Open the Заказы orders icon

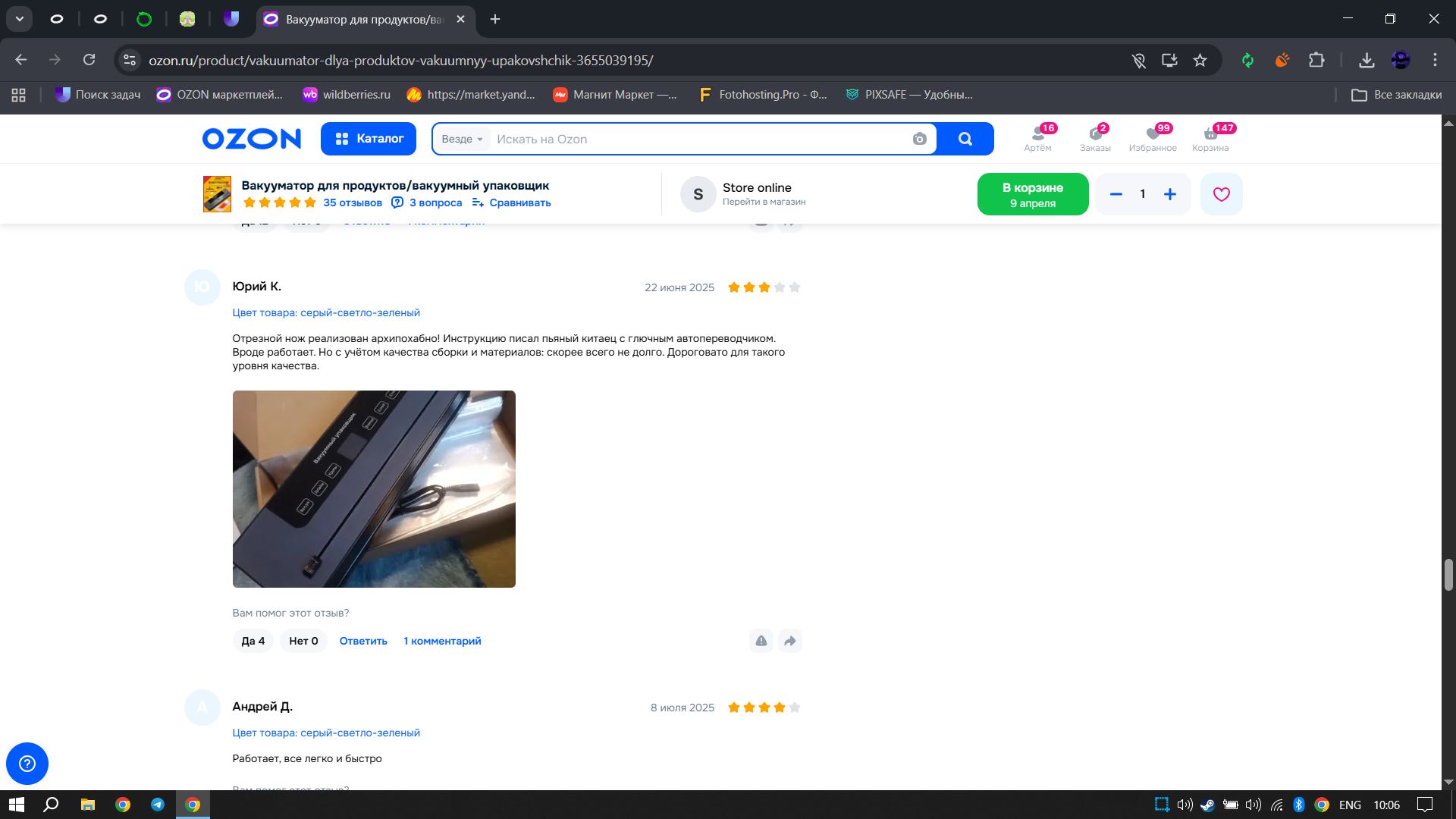[x=1095, y=138]
